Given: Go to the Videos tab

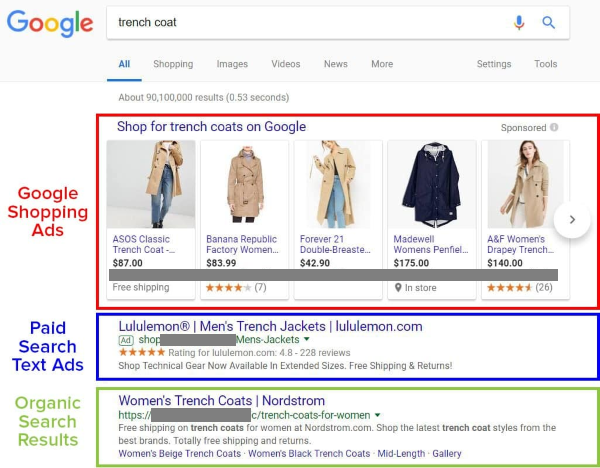Looking at the screenshot, I should 285,64.
